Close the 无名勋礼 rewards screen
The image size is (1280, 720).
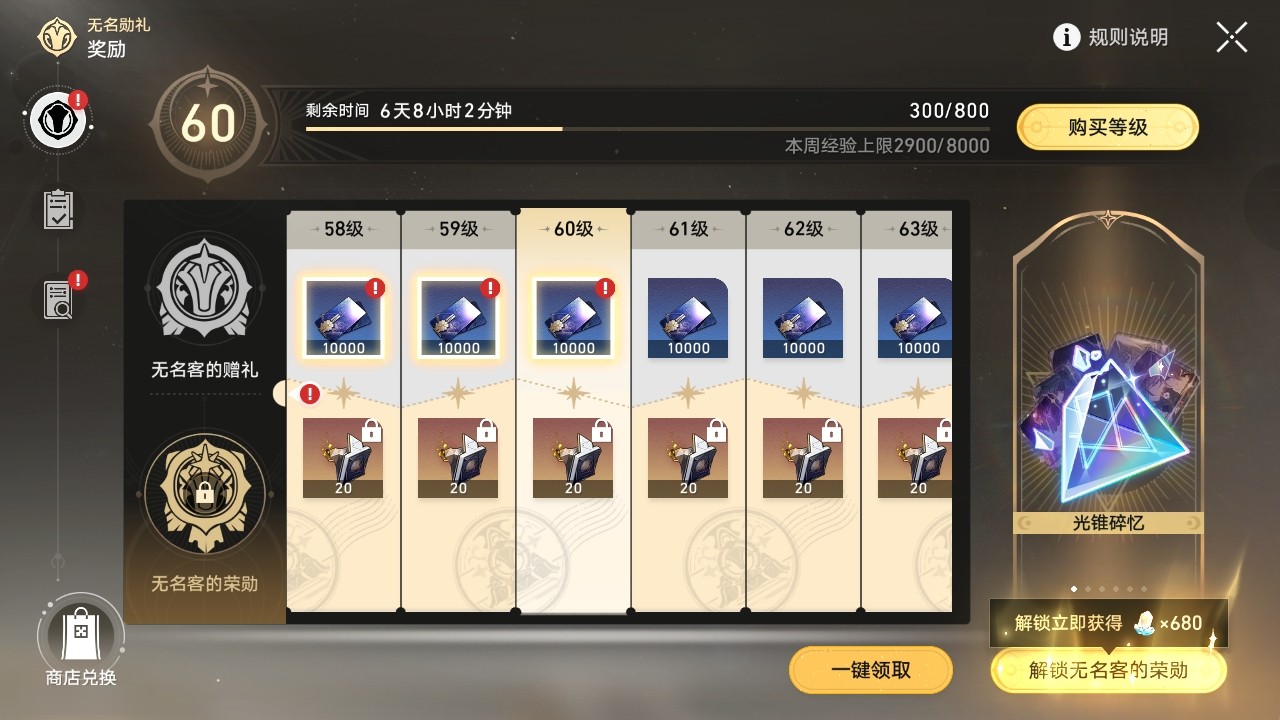tap(1231, 38)
